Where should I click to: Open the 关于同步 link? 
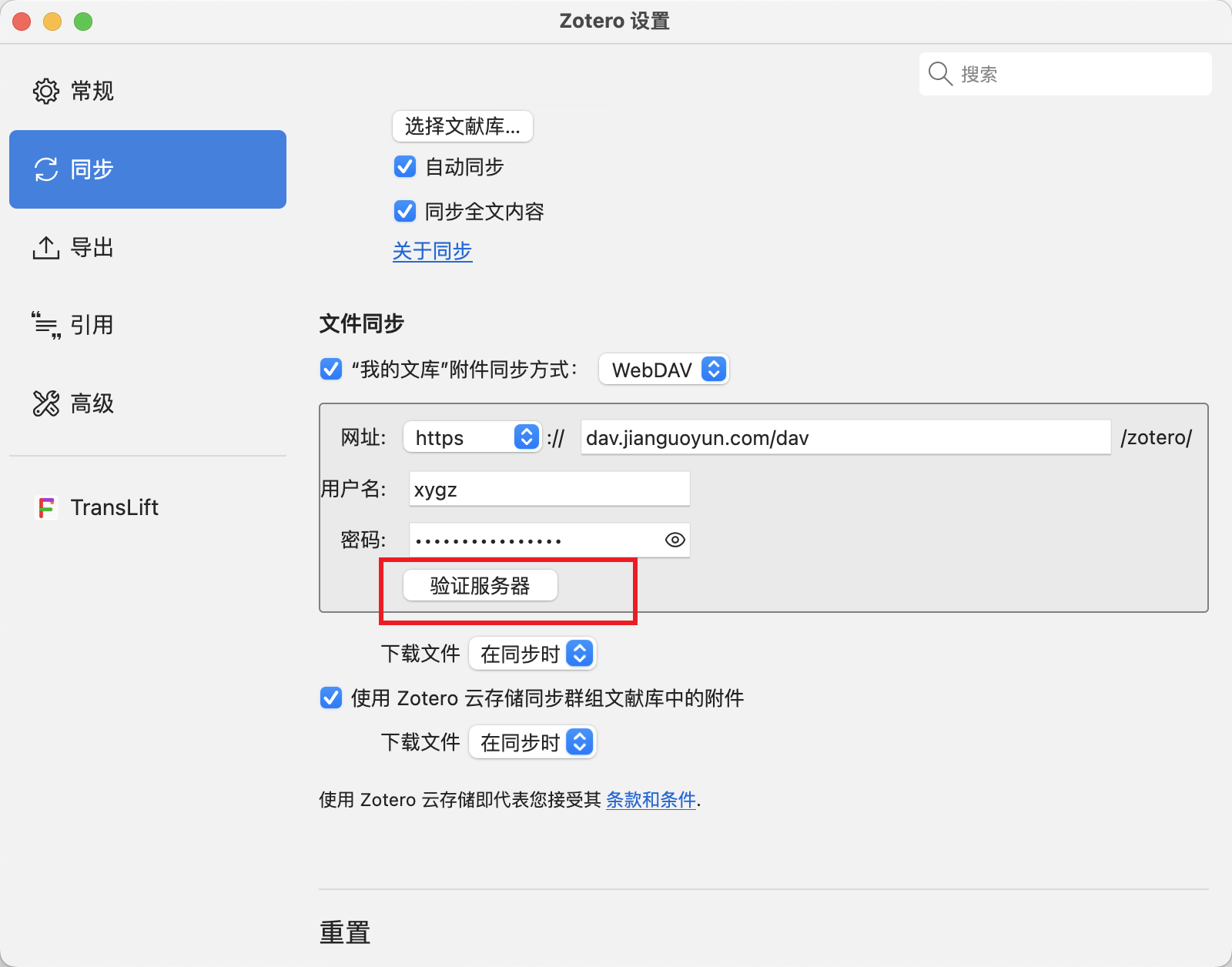[x=432, y=252]
